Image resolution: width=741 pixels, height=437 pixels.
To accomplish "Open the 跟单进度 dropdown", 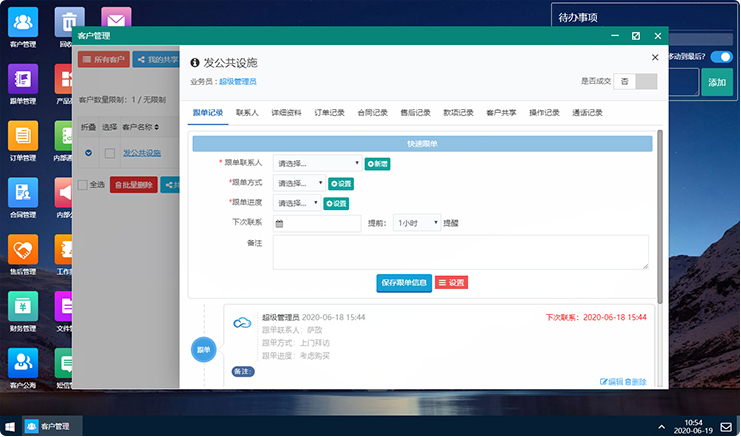I will click(297, 203).
